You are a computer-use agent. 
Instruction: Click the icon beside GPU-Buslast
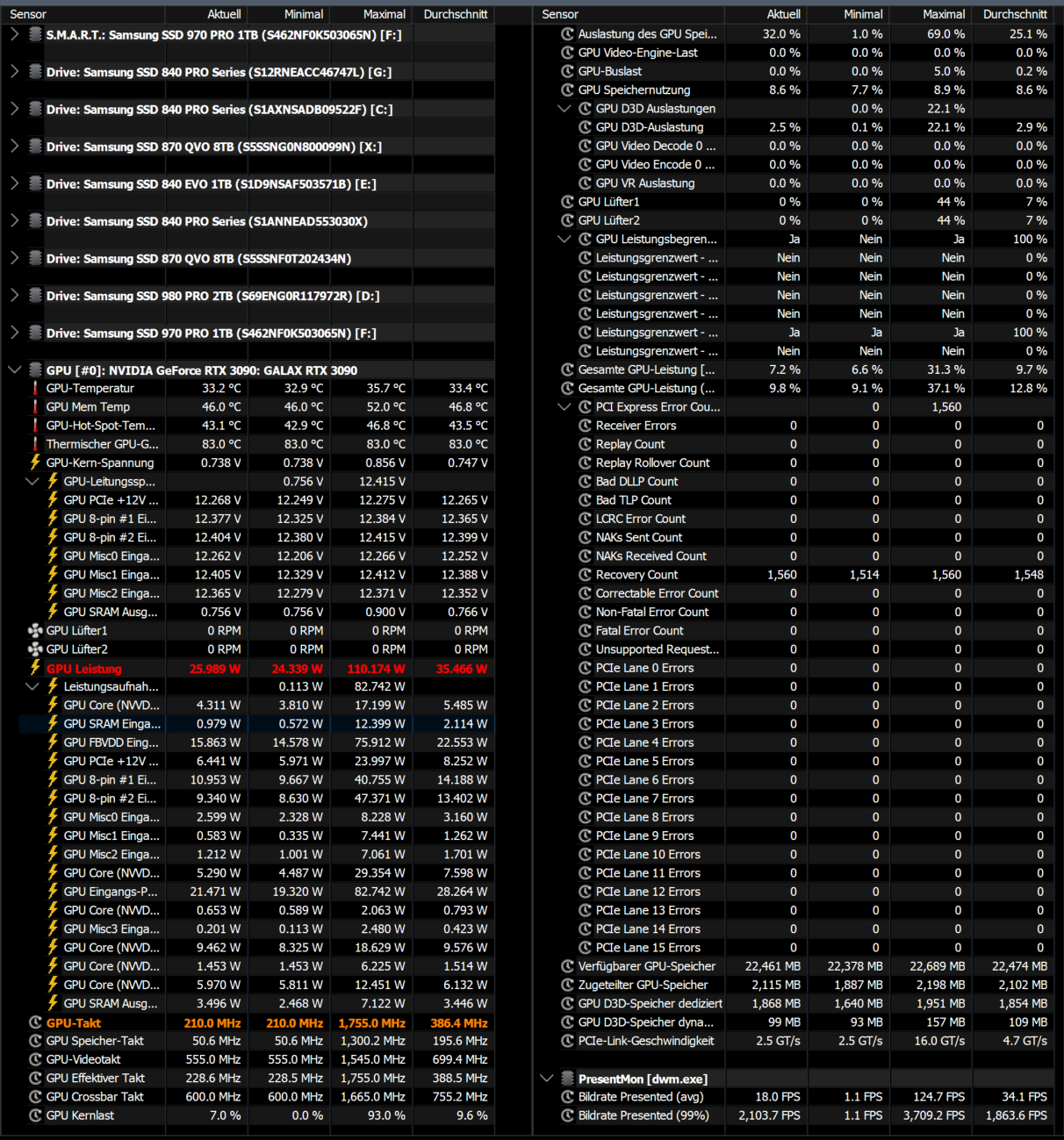tap(567, 71)
